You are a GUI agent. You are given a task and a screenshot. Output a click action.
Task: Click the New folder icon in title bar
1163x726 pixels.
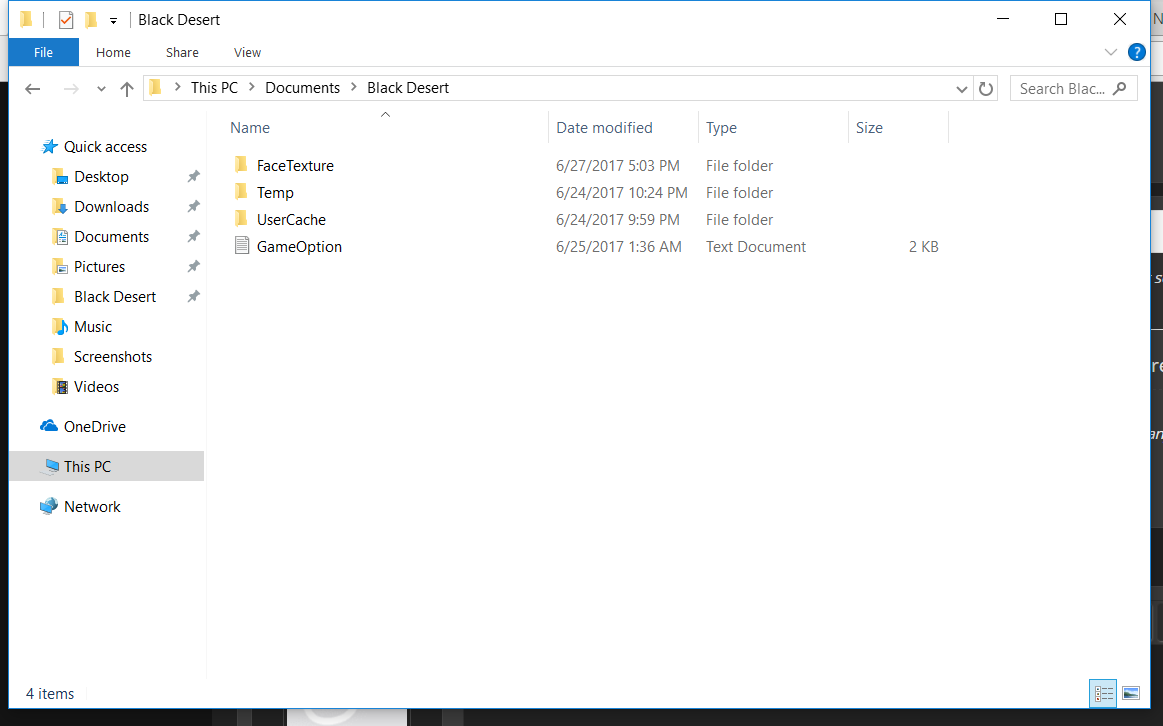point(91,20)
